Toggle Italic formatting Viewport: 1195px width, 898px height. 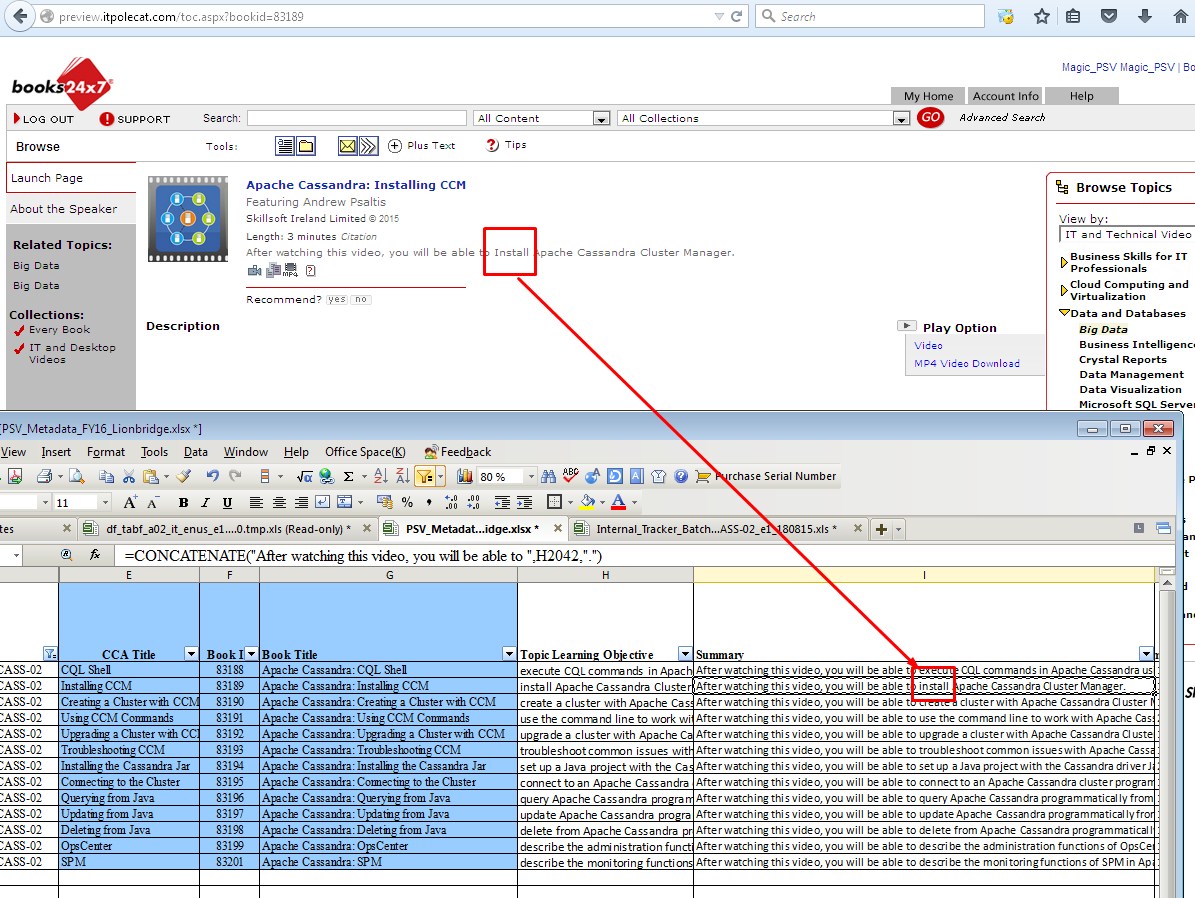(x=205, y=502)
